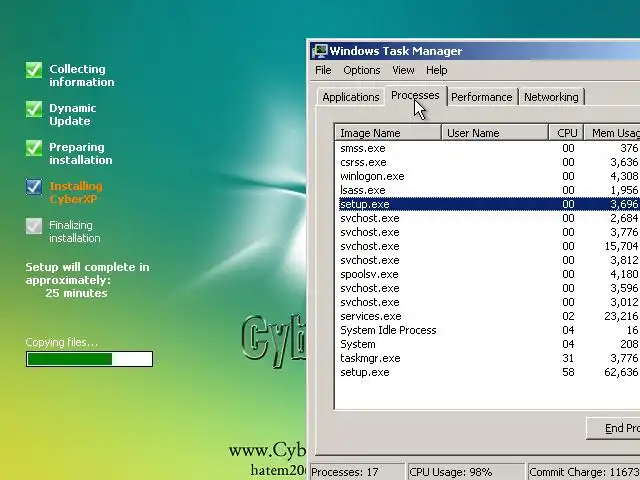Click the Installing CyberXP step label

click(76, 193)
